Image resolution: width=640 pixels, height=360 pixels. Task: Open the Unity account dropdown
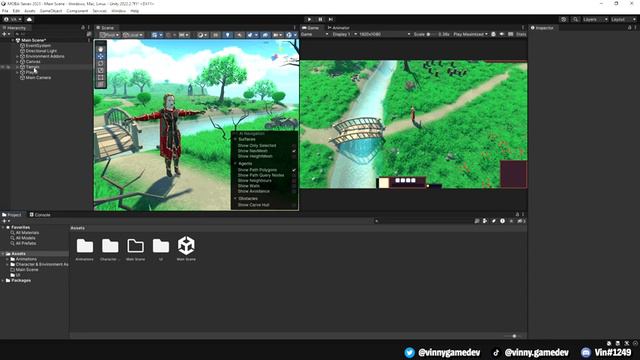[x=13, y=19]
